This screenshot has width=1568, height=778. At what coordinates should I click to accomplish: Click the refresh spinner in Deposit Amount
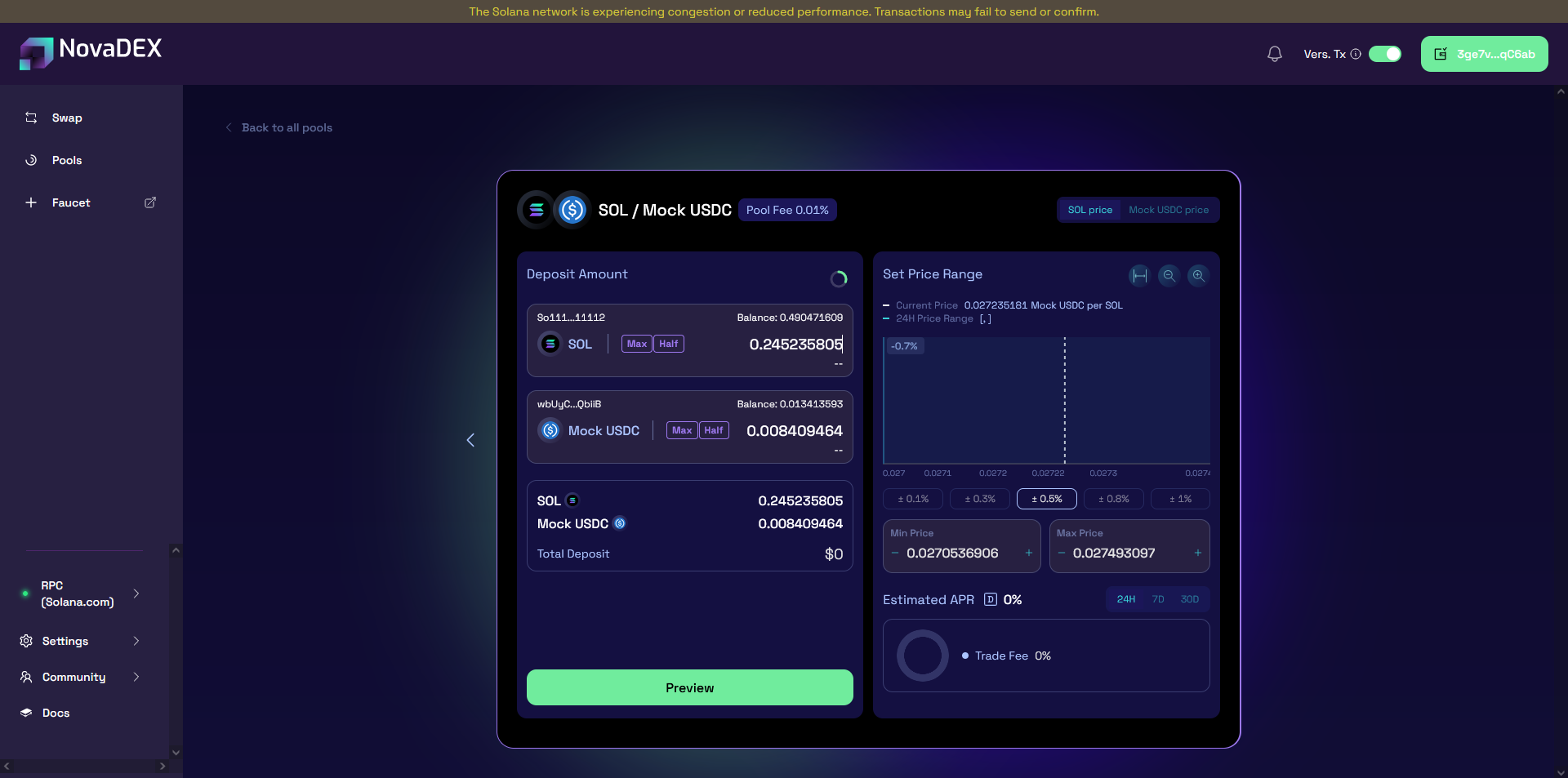point(839,279)
